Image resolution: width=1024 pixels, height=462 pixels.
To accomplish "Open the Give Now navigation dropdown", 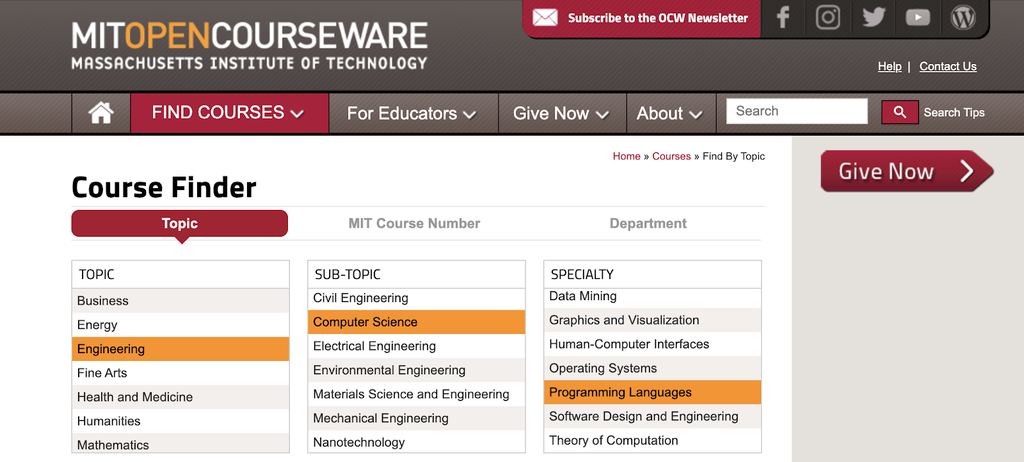I will click(561, 113).
